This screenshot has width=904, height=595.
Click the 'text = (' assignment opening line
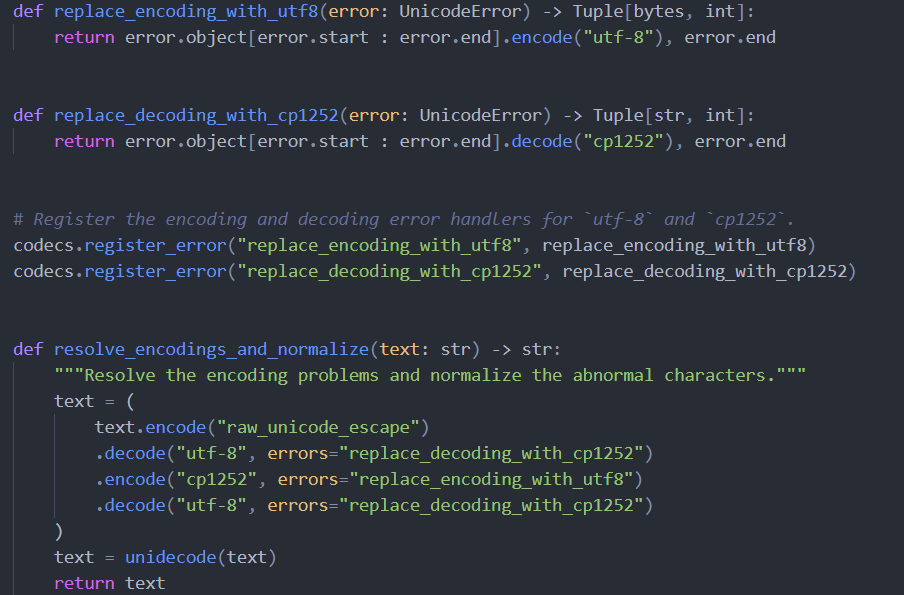pos(95,401)
